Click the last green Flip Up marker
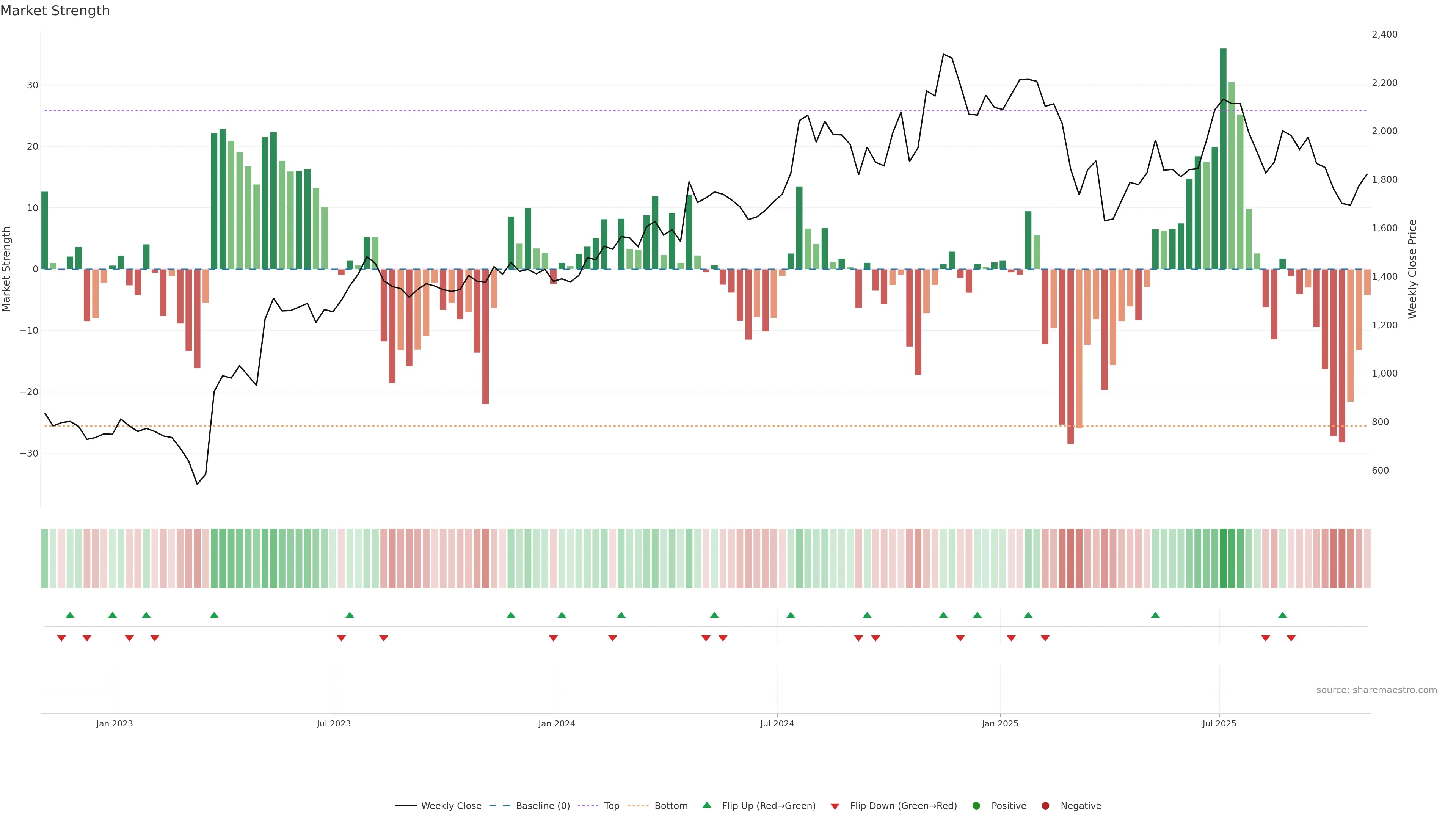Screen dimensions: 1456x819 click(1282, 615)
